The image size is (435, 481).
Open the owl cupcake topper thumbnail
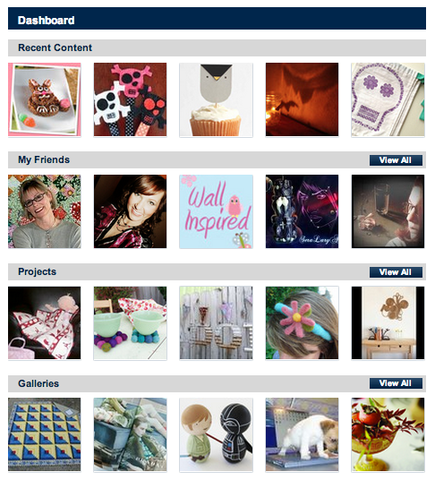[216, 100]
